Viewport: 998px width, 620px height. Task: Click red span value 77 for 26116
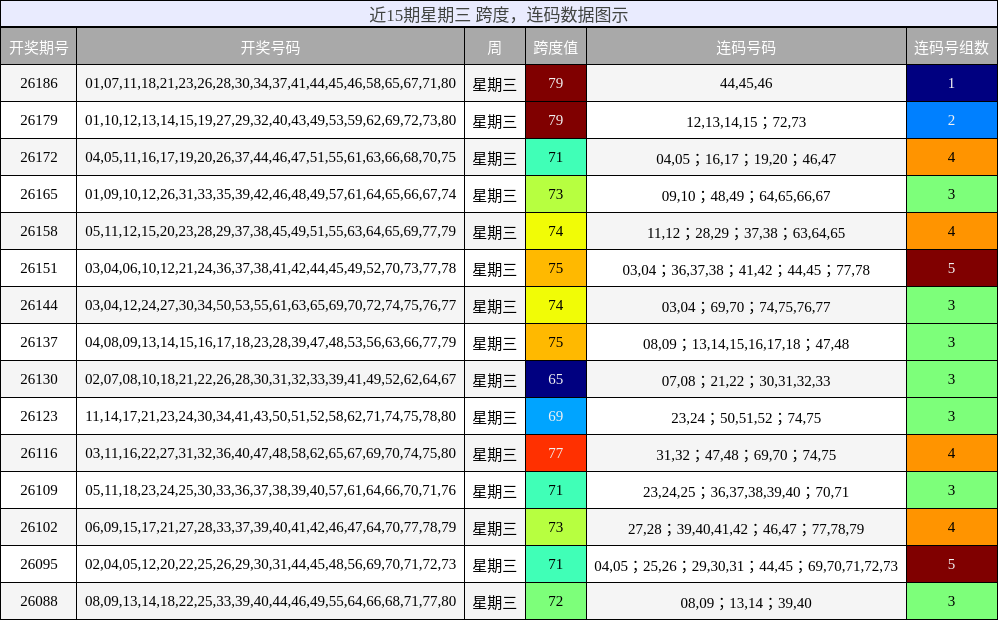pos(556,453)
